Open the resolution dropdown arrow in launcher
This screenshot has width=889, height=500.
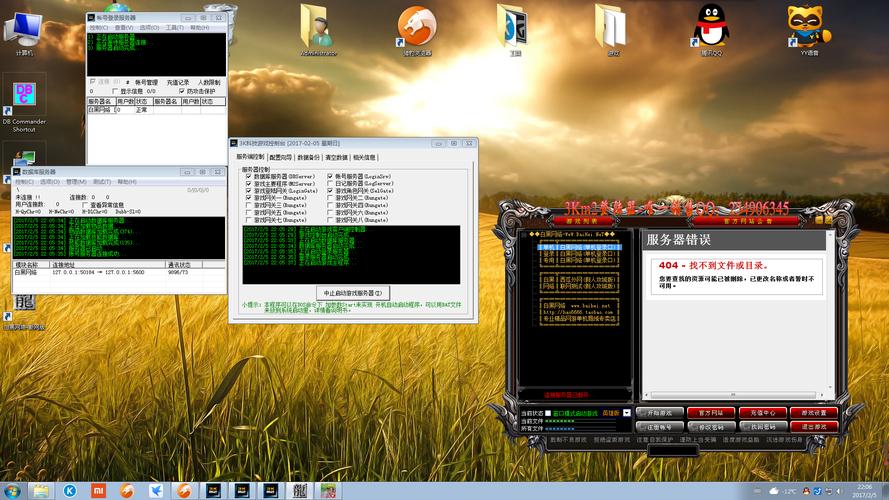[626, 412]
